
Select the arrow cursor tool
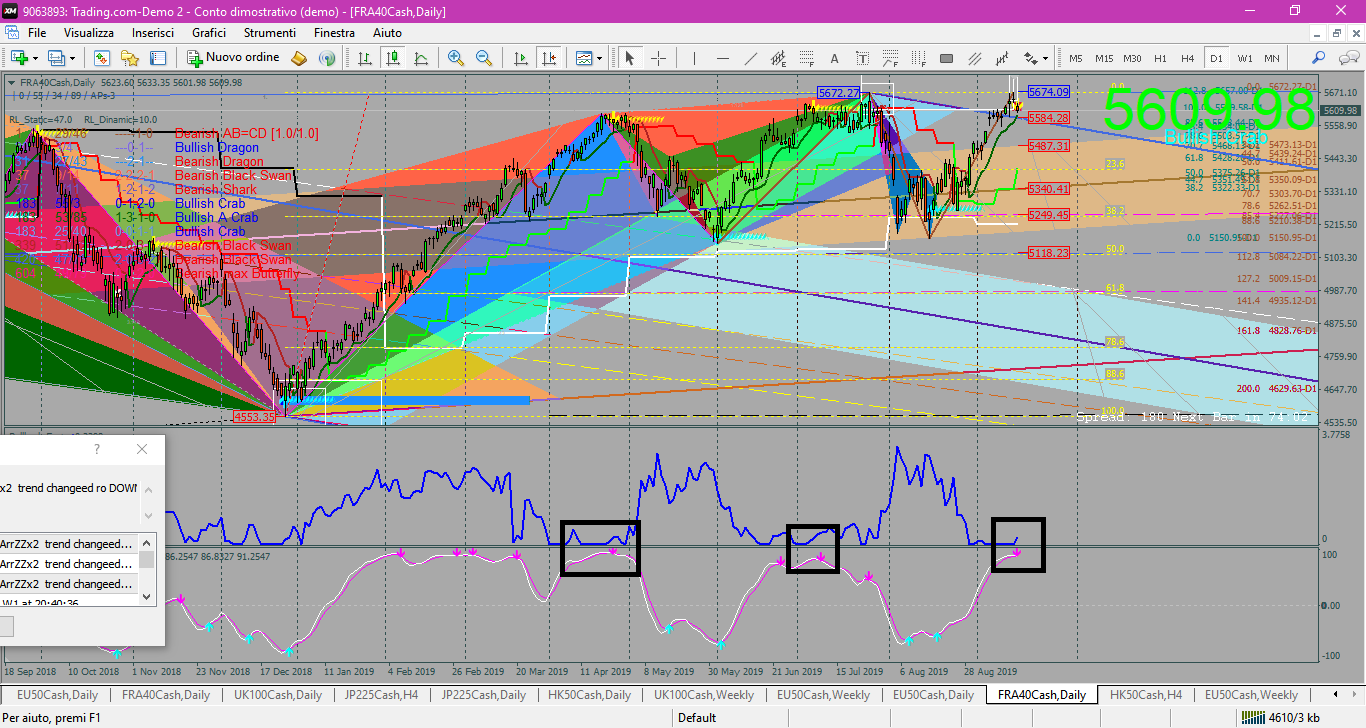pyautogui.click(x=630, y=58)
